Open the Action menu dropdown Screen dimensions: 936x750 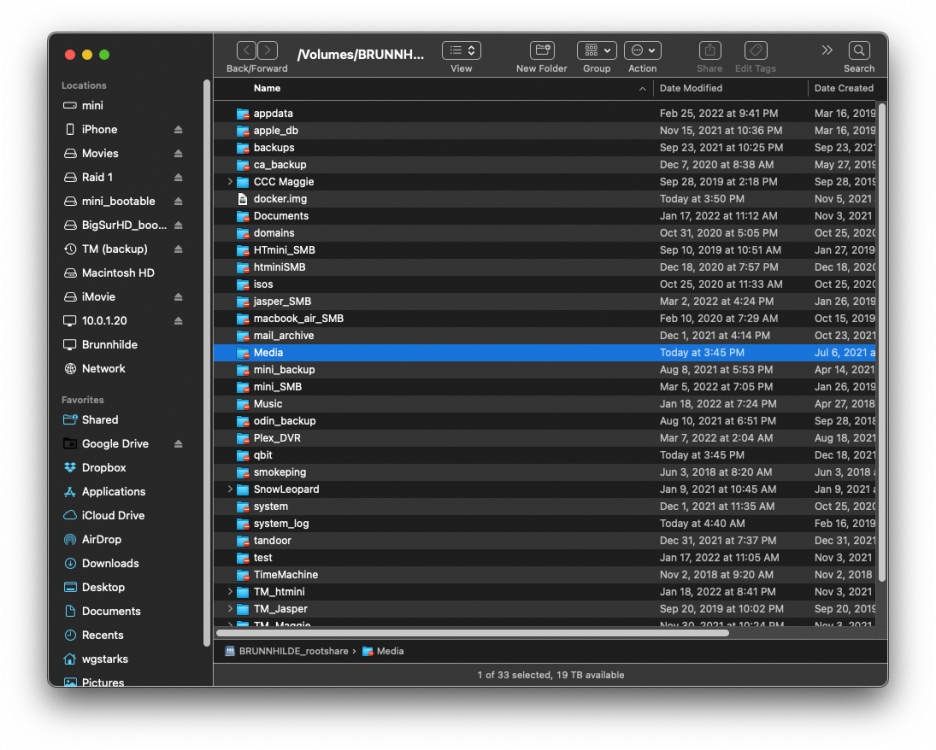(642, 51)
